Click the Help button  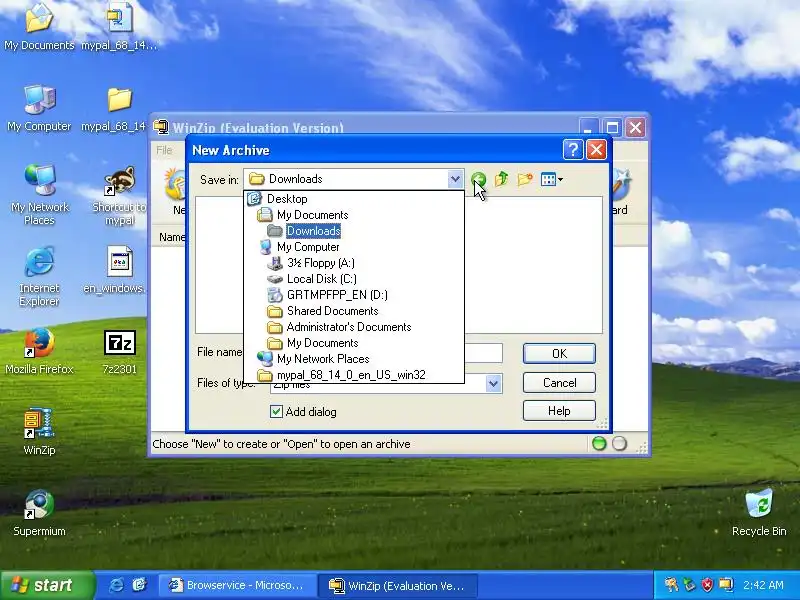[559, 411]
